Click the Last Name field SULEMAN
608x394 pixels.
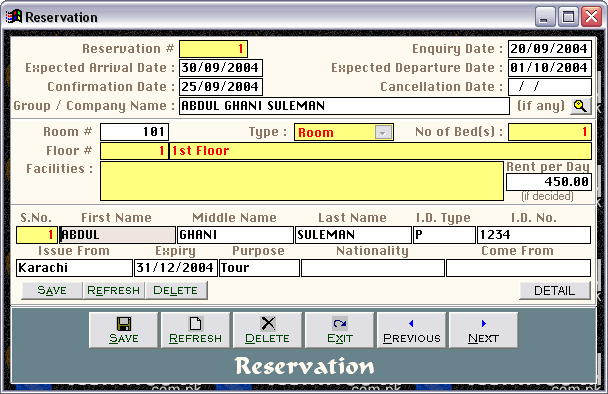[353, 235]
